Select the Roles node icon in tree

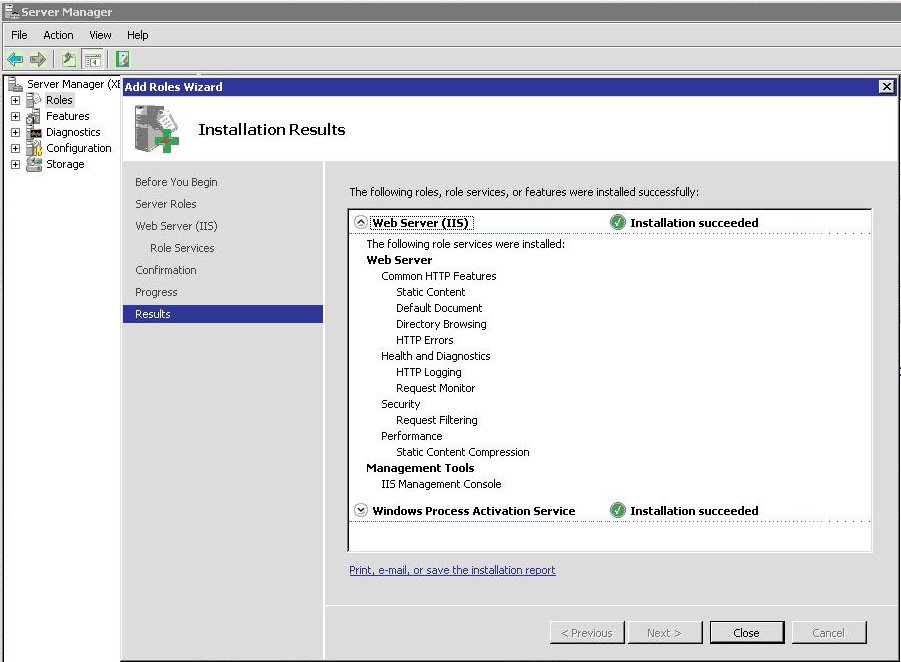pos(34,100)
